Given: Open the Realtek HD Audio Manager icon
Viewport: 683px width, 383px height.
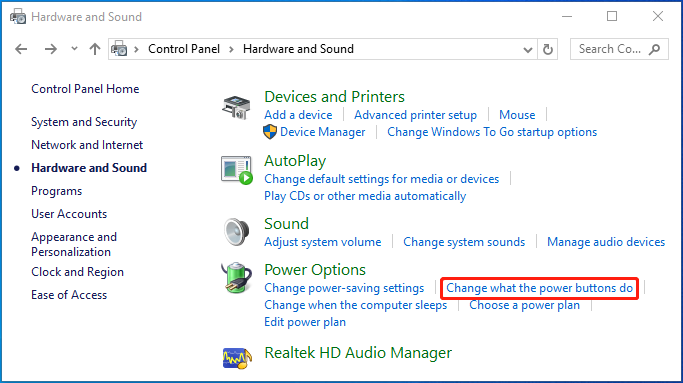Looking at the screenshot, I should (237, 358).
